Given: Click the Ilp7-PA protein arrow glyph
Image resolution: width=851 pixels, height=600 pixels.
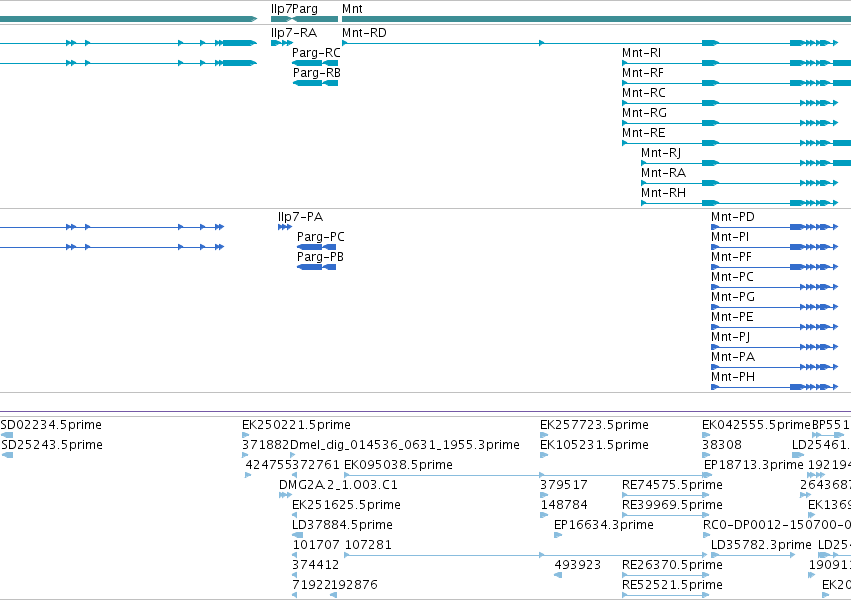Looking at the screenshot, I should [x=285, y=227].
